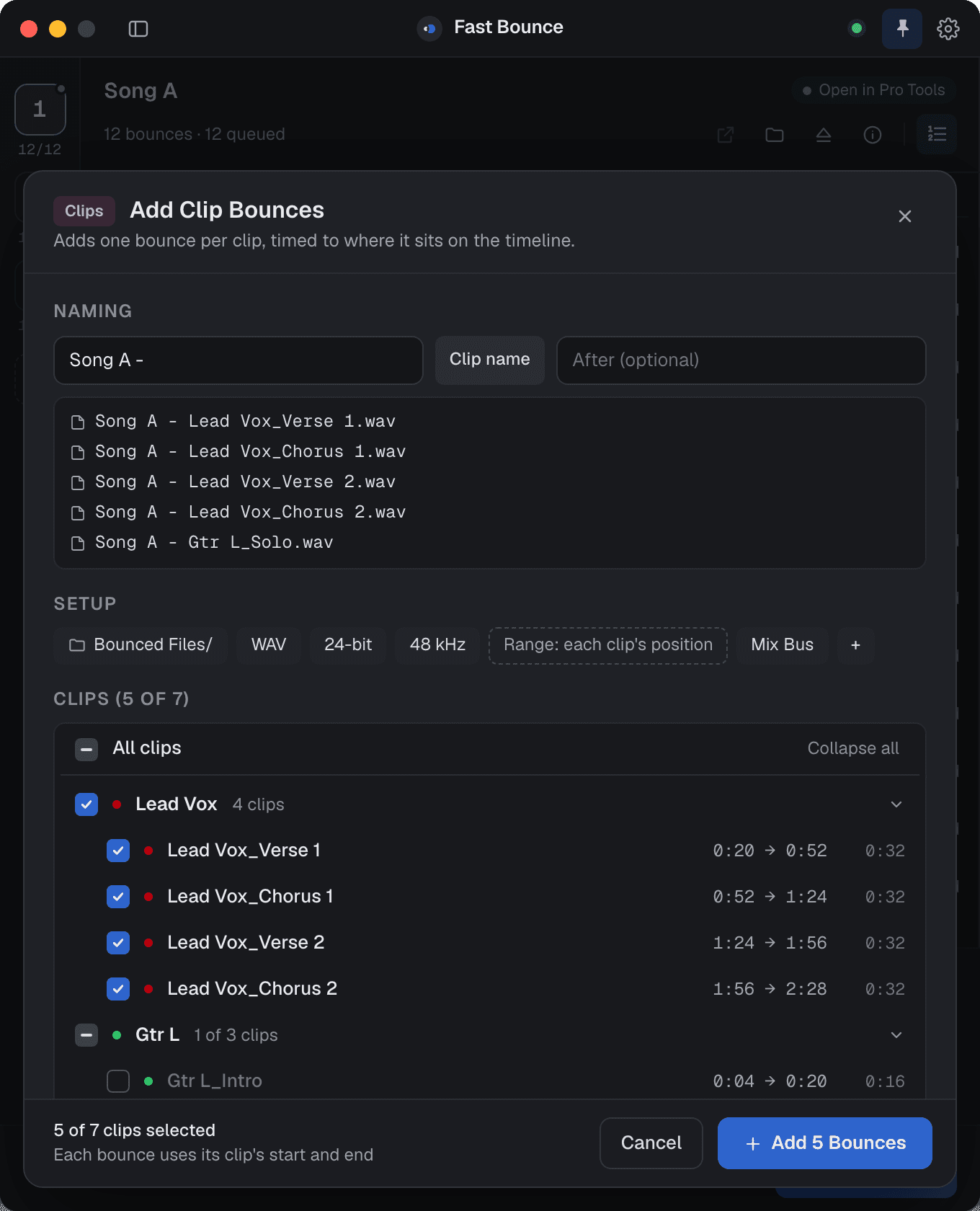Click the red color dot beside Lead Vox
Screen dimensions: 980x1211
pos(117,804)
